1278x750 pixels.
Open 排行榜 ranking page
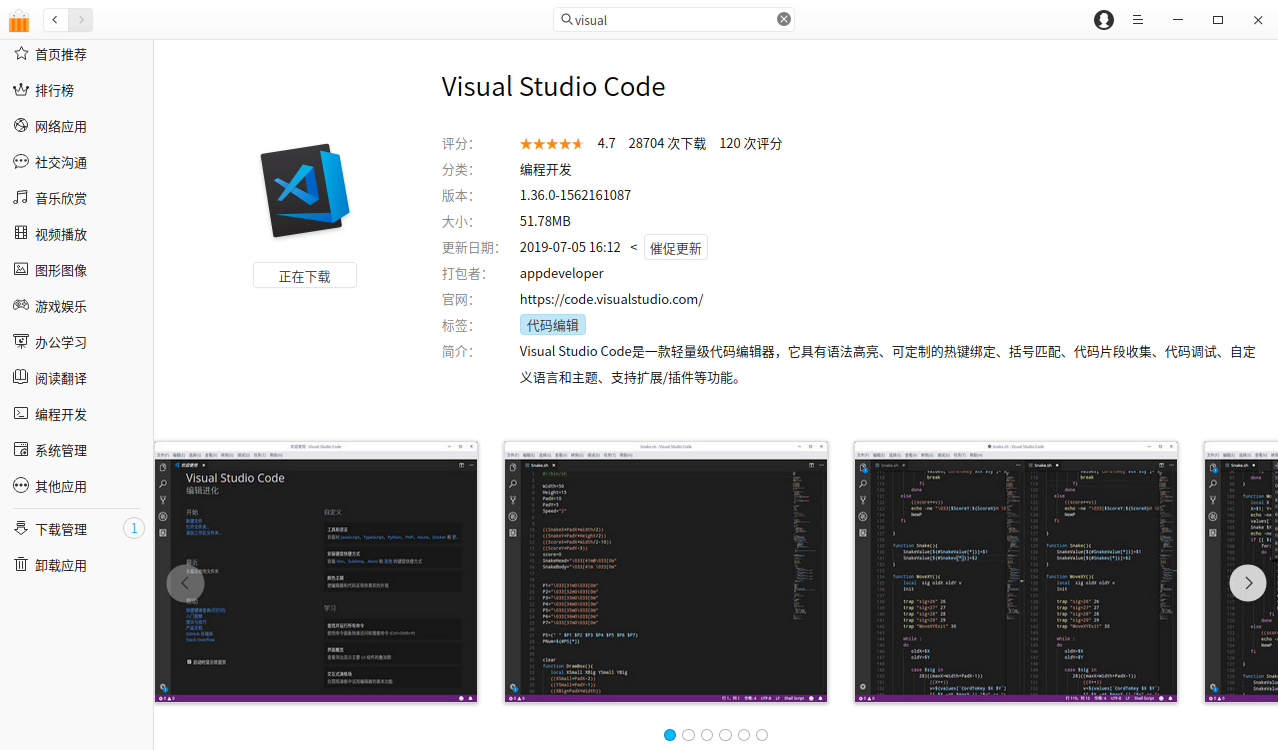click(55, 91)
